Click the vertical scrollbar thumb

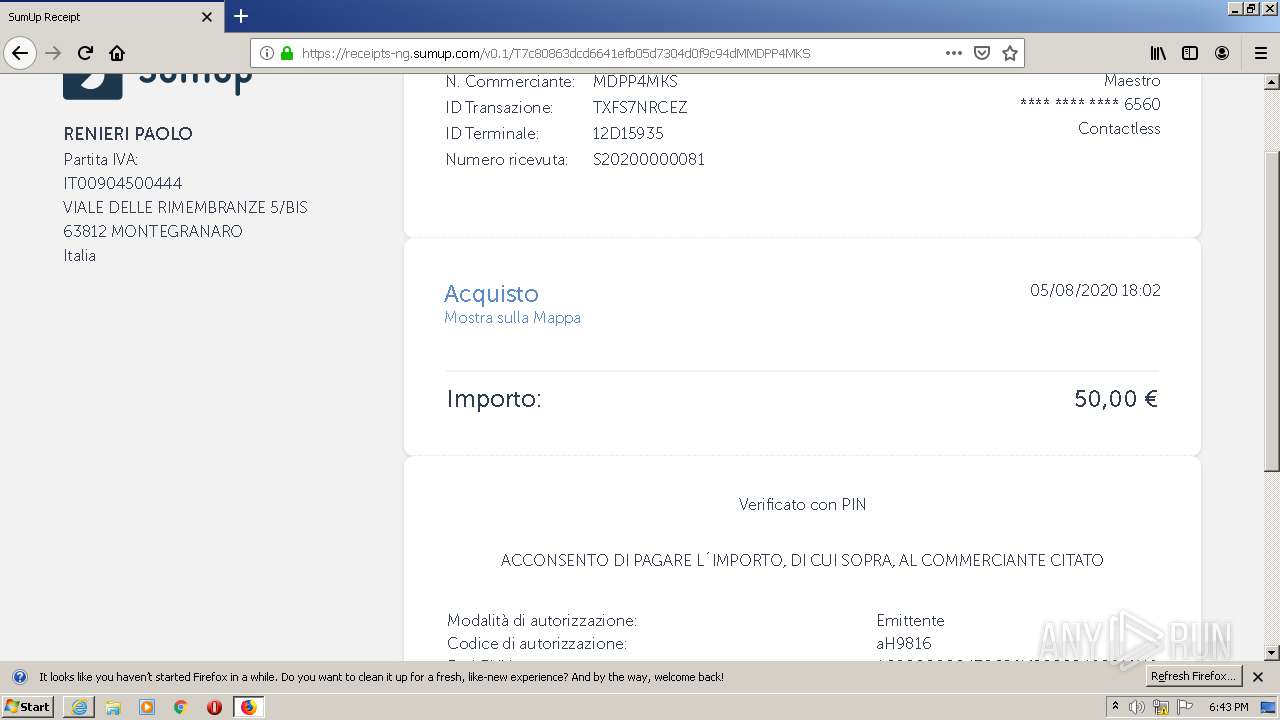click(x=1272, y=311)
